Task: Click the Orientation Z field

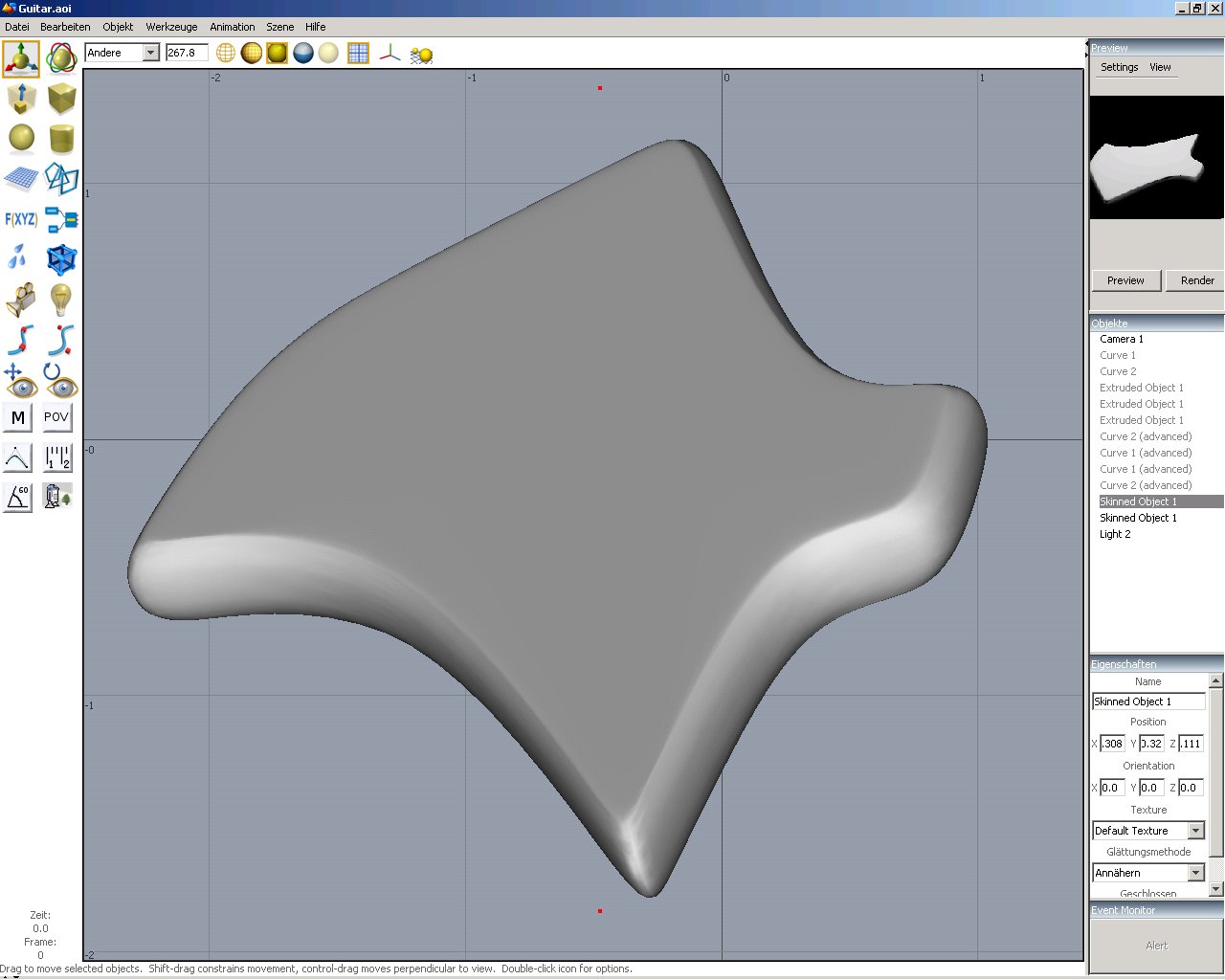Action: [x=1191, y=788]
